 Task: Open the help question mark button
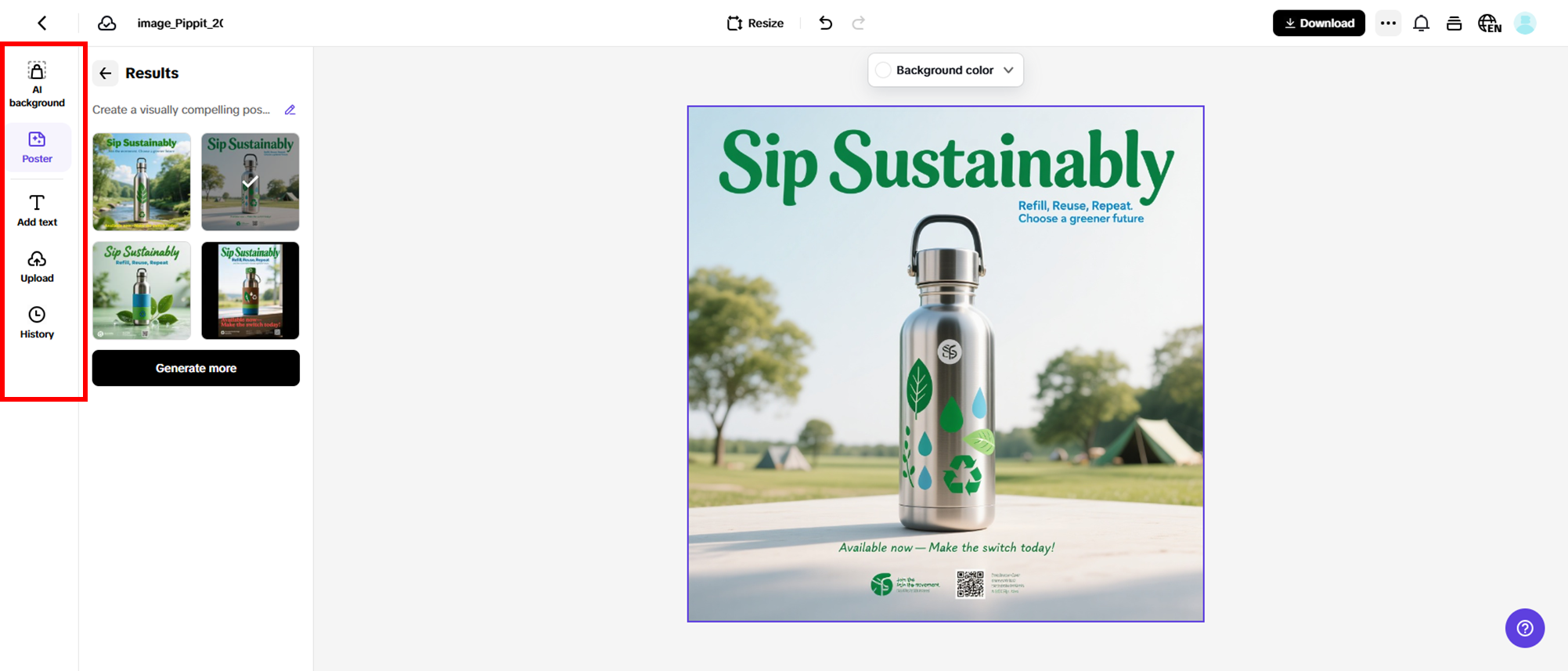coord(1524,628)
